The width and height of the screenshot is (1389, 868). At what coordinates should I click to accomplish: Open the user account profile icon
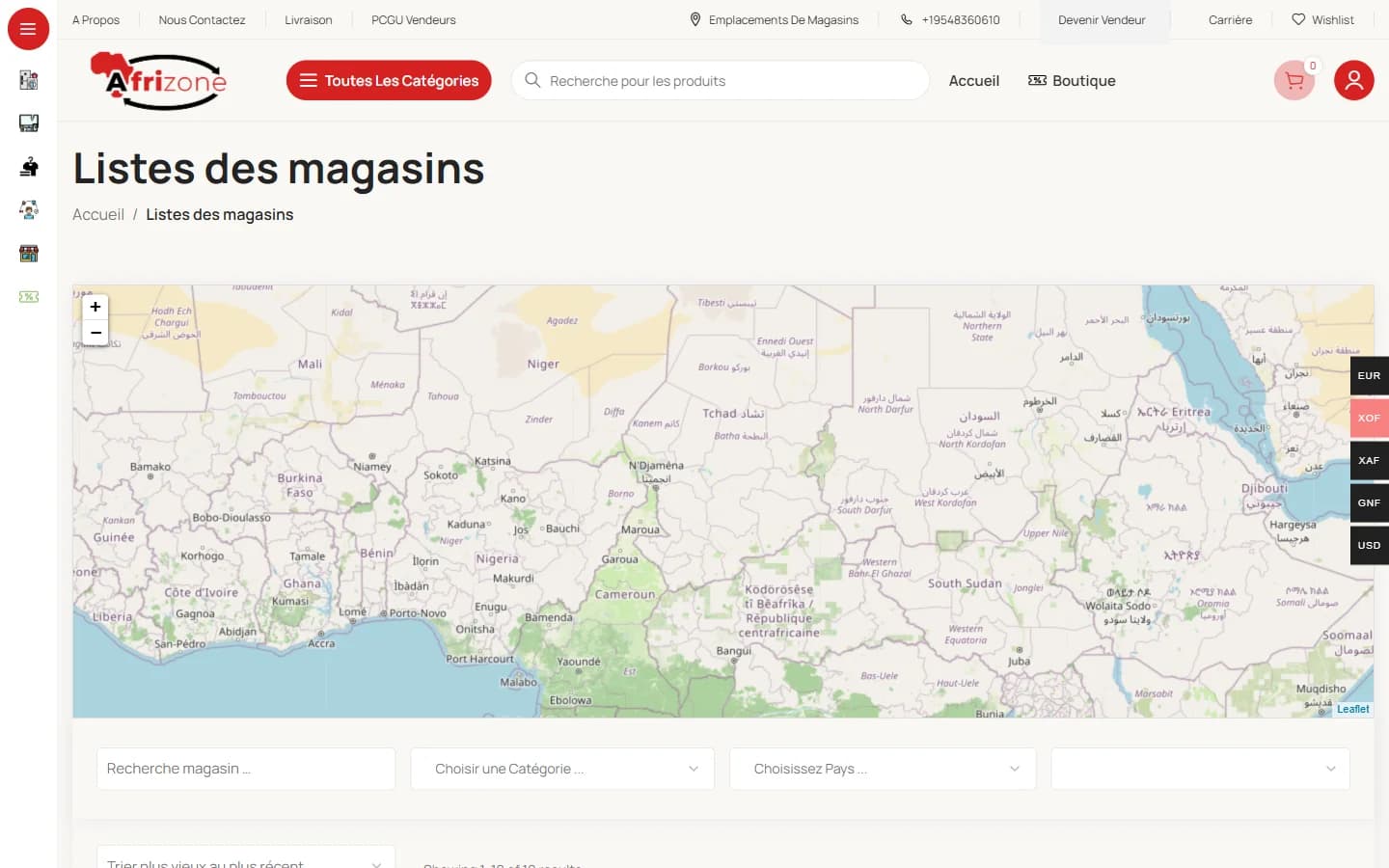click(1354, 81)
